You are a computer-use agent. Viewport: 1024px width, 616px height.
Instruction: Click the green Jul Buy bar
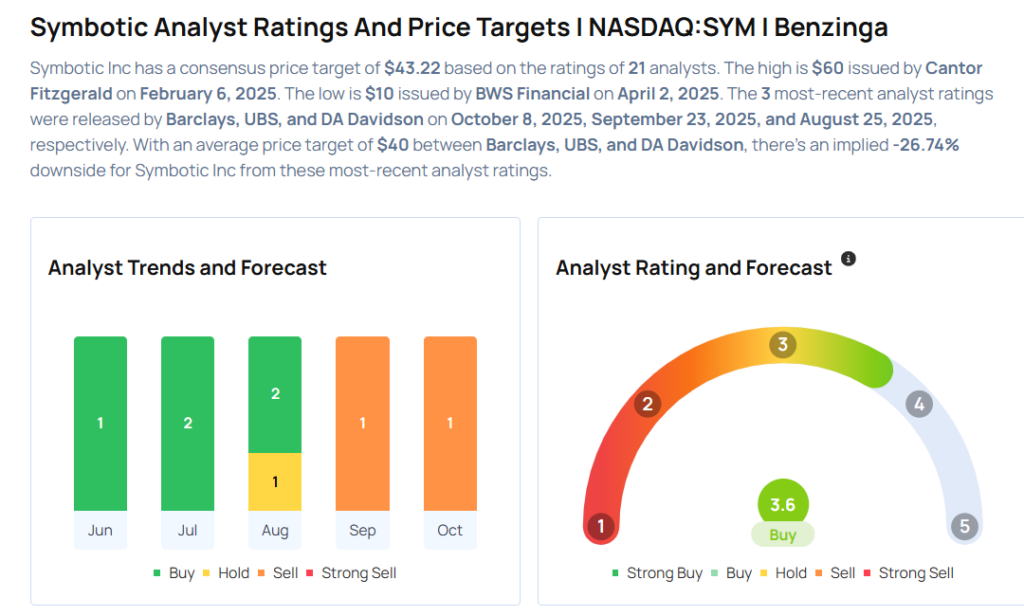click(x=187, y=423)
